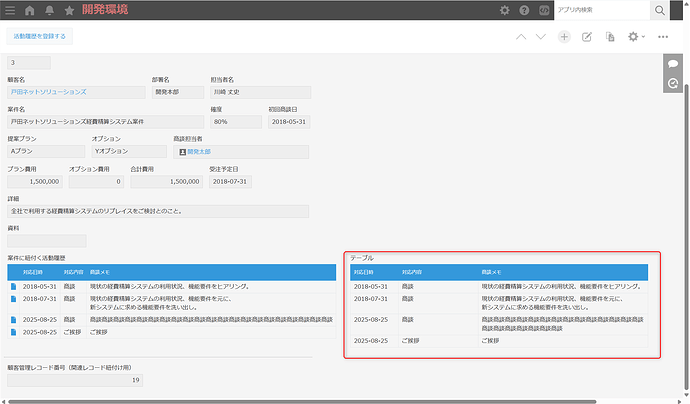Click 活動履歴を登録する button
Screen dimensions: 690x404
tap(40, 36)
